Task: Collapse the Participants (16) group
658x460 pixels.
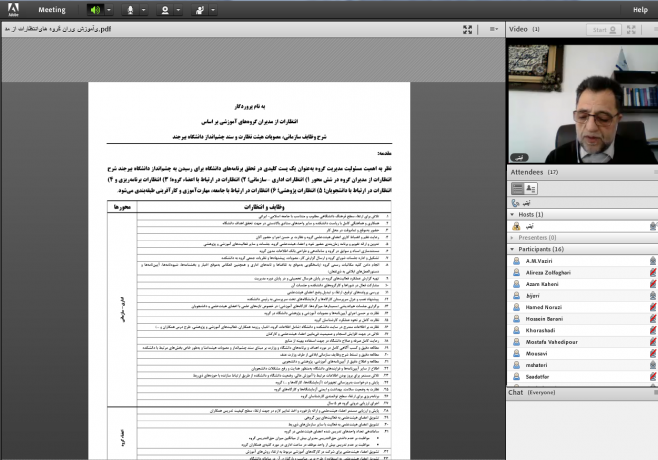Action: tap(513, 250)
